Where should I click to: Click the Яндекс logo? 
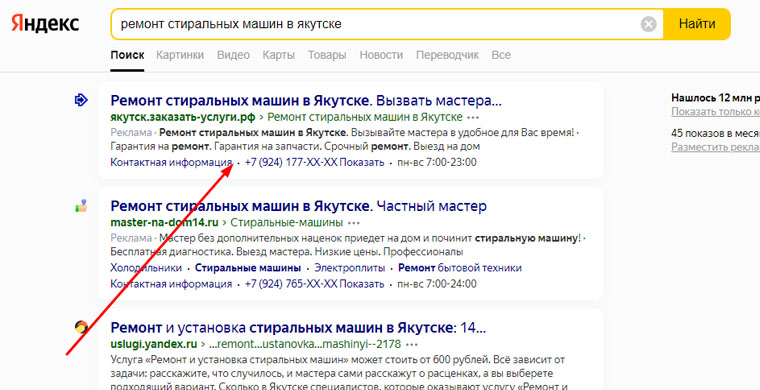click(x=45, y=24)
